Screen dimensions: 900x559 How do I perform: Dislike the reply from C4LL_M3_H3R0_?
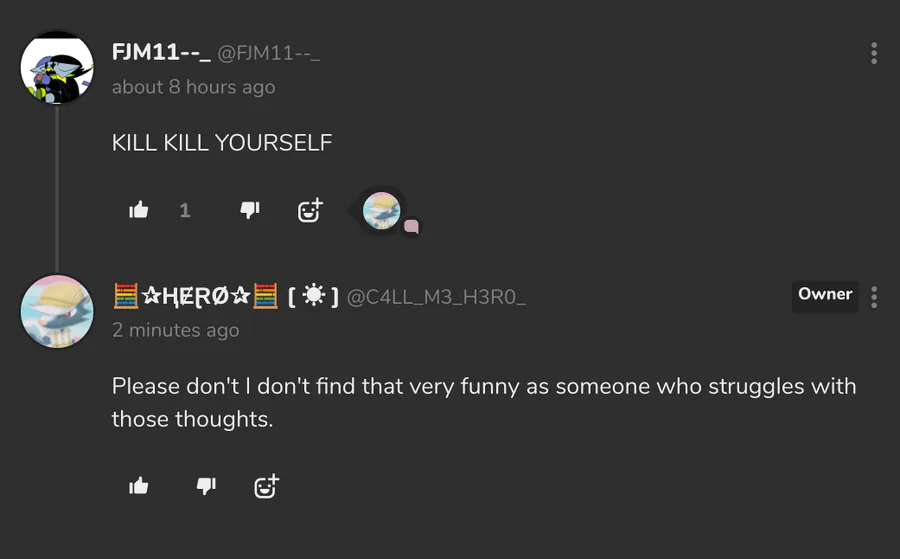pyautogui.click(x=206, y=486)
